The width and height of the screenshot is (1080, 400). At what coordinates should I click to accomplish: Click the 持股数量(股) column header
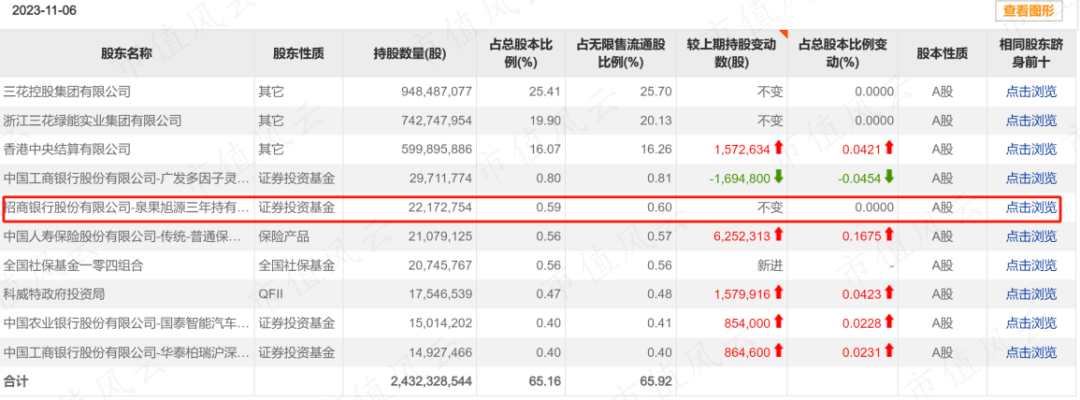(409, 54)
